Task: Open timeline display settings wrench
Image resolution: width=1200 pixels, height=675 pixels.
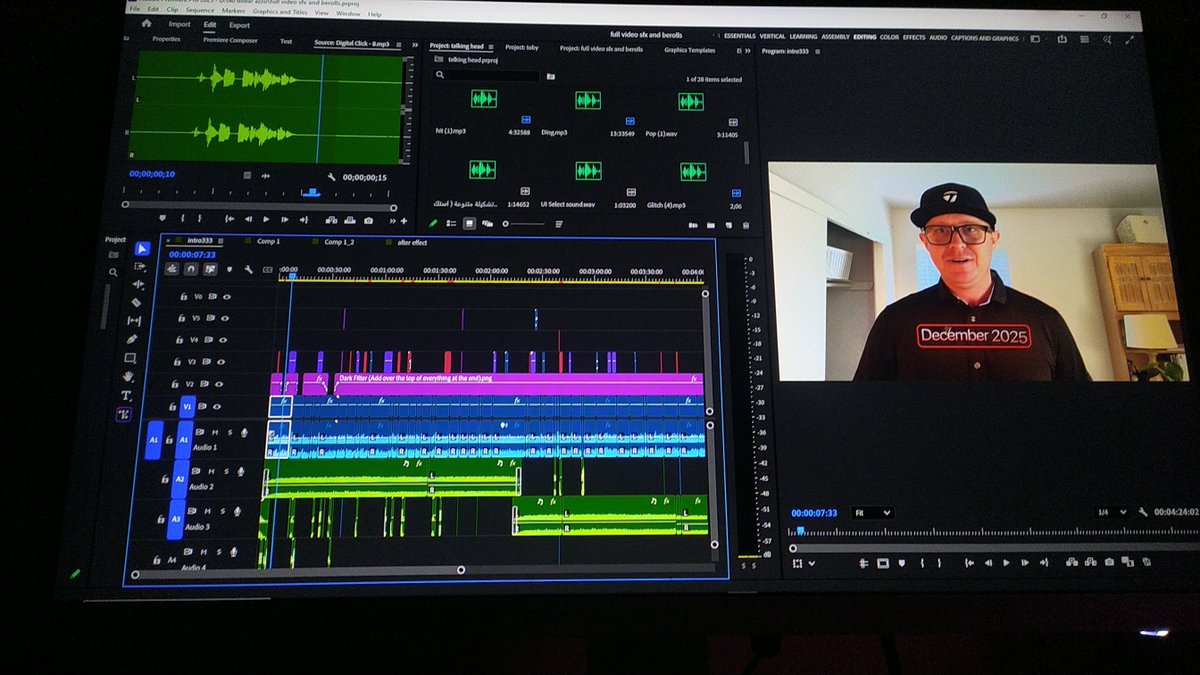Action: click(248, 269)
